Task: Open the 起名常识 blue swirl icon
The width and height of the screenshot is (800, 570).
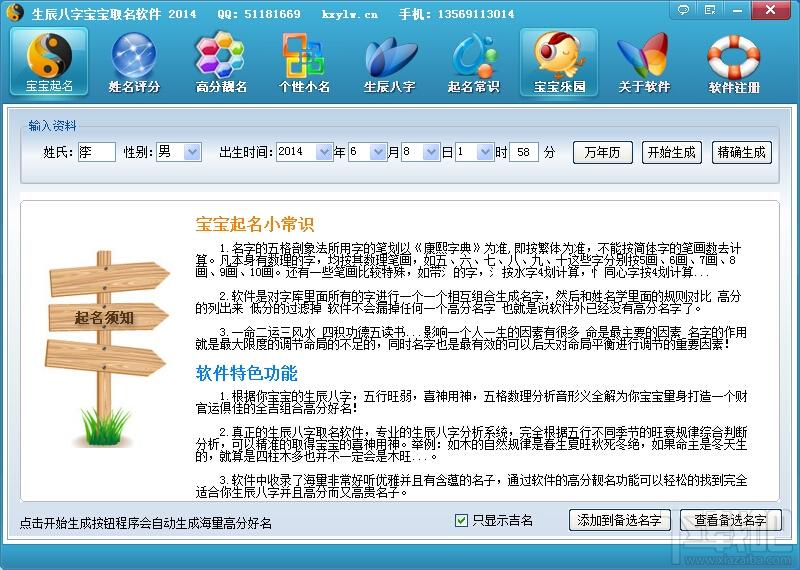Action: [474, 62]
